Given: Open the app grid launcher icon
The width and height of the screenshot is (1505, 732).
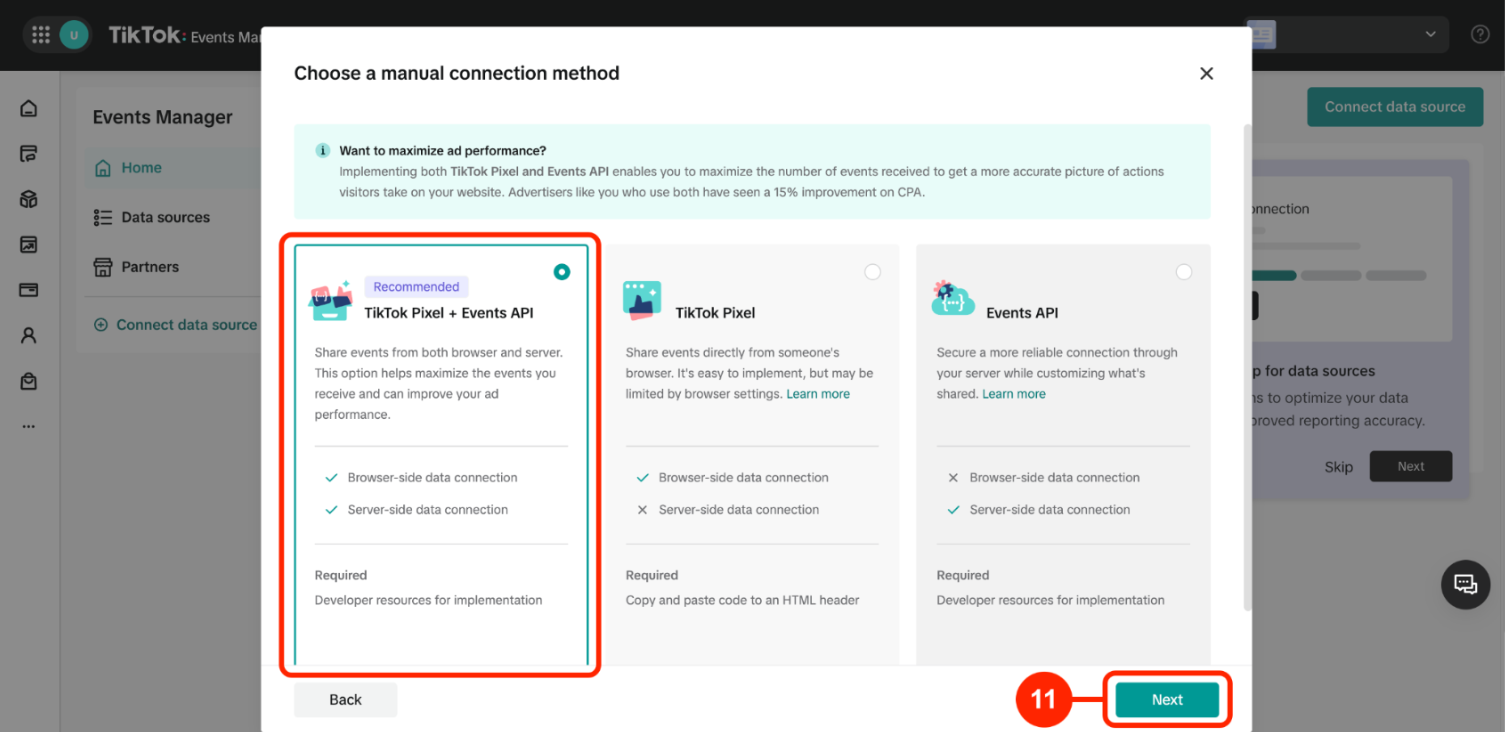Looking at the screenshot, I should (x=41, y=35).
